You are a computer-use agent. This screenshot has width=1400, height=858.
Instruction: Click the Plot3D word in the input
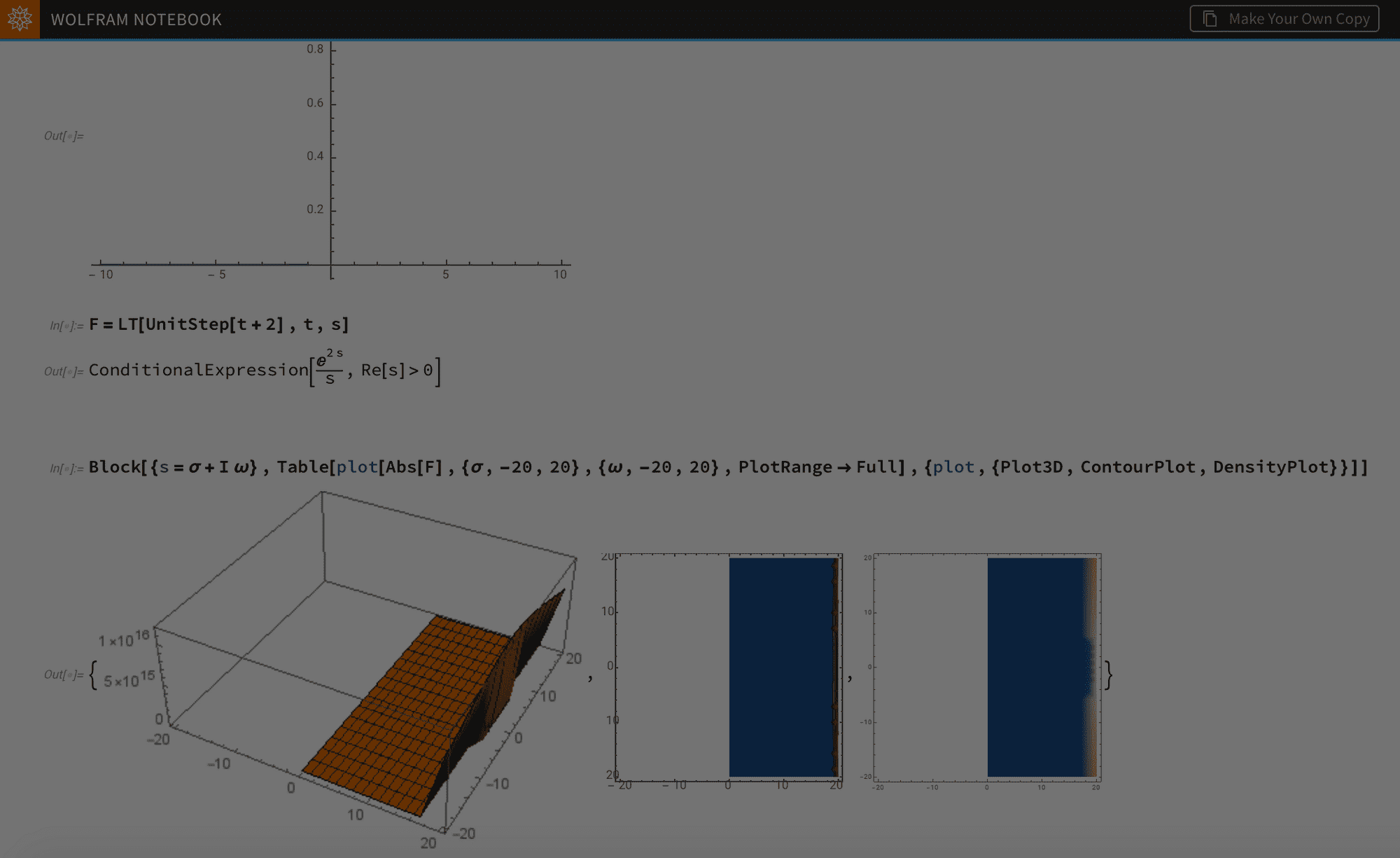(1031, 467)
